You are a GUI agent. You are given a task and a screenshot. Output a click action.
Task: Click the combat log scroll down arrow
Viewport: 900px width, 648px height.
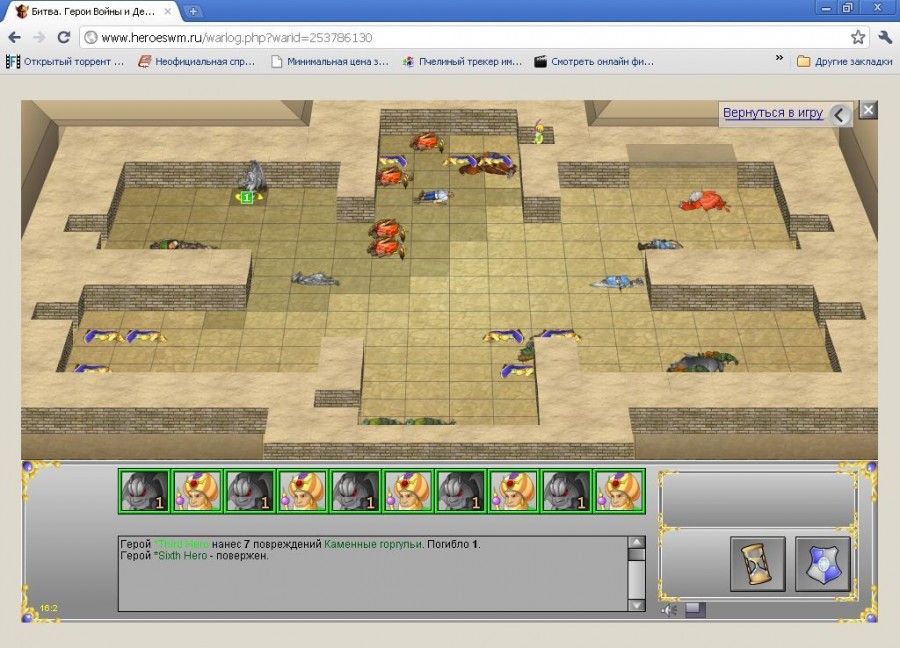(x=637, y=604)
